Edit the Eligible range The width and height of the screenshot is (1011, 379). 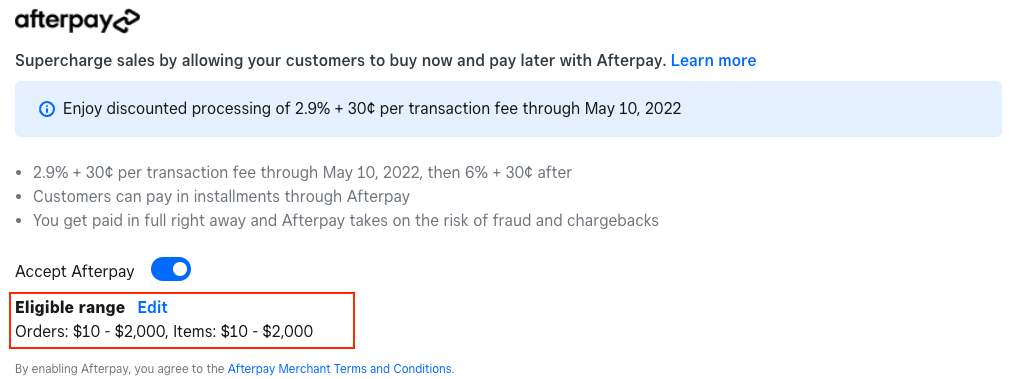pyautogui.click(x=152, y=307)
